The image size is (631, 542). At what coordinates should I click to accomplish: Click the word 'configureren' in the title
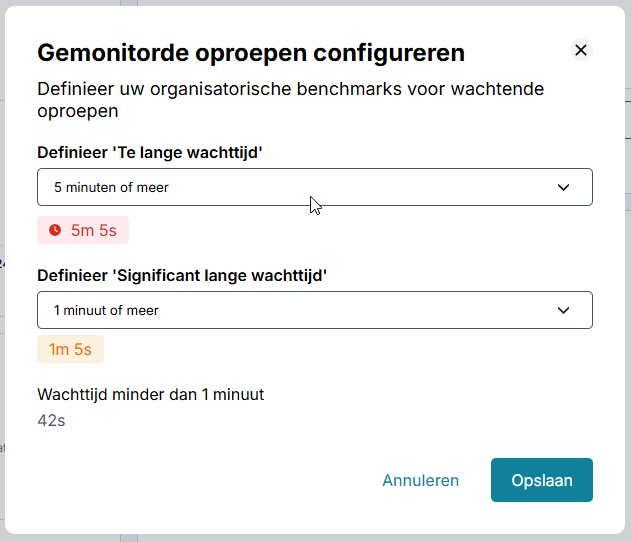(x=387, y=52)
